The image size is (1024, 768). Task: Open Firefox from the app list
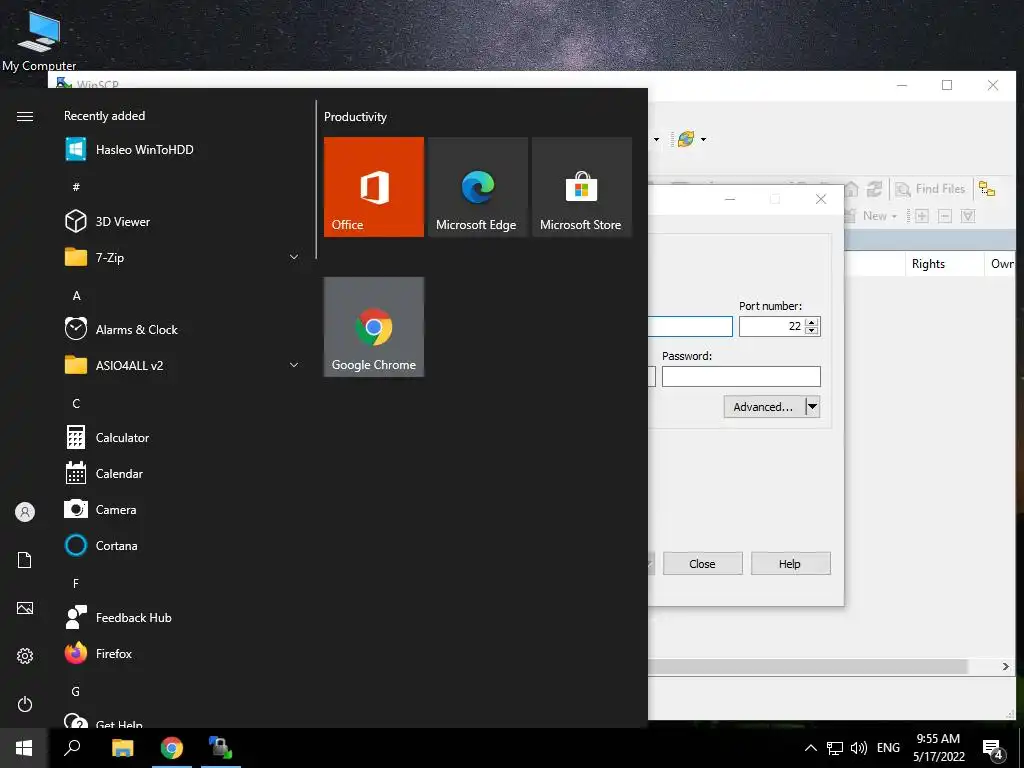(183, 654)
